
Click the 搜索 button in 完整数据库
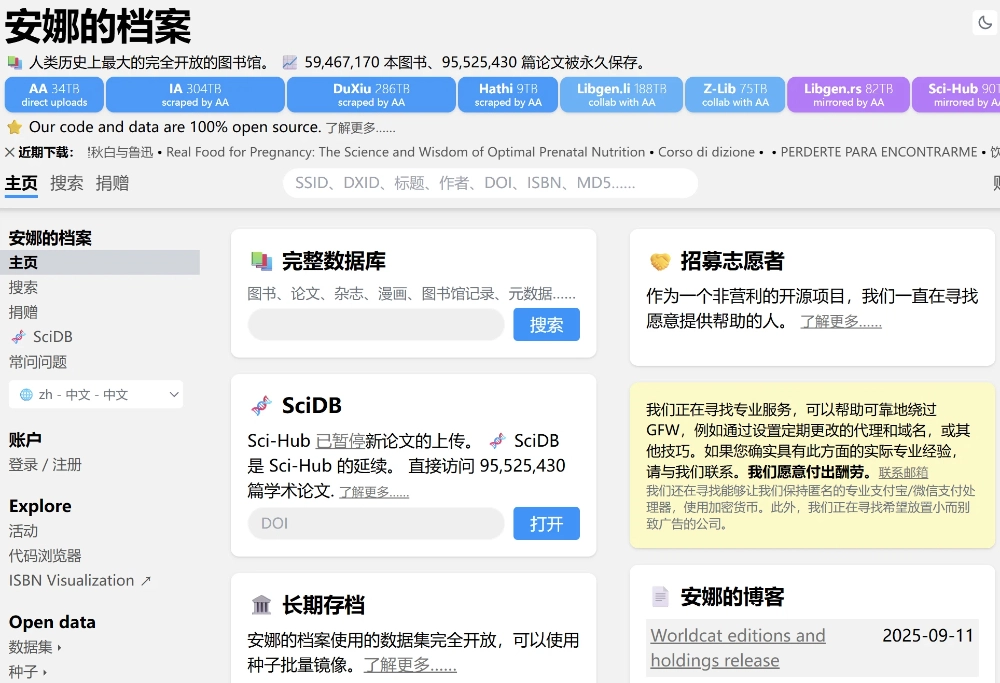546,325
